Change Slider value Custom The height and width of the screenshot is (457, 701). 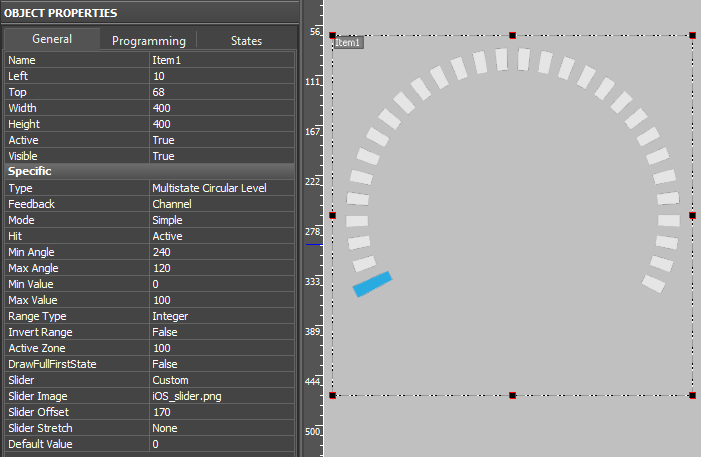click(x=222, y=380)
